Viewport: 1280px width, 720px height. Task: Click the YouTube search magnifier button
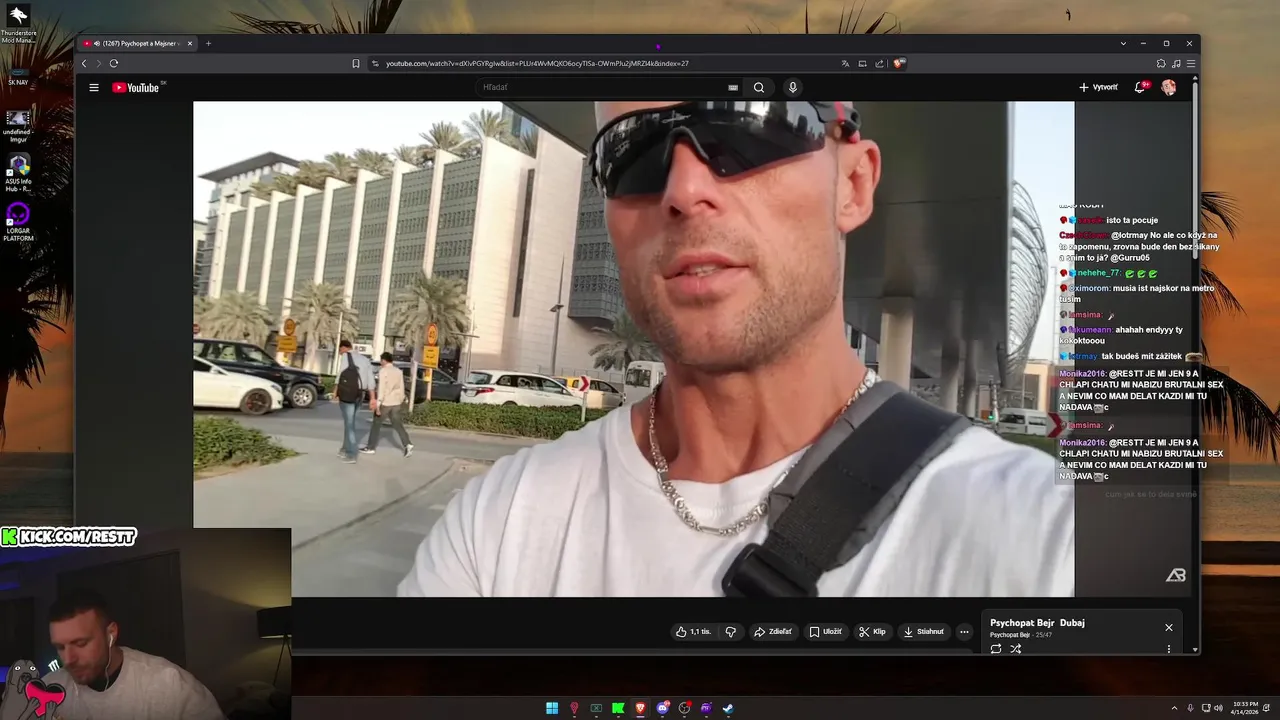759,88
